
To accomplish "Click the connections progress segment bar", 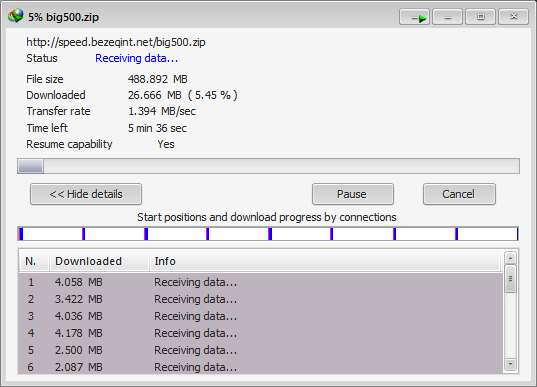I will (x=268, y=234).
